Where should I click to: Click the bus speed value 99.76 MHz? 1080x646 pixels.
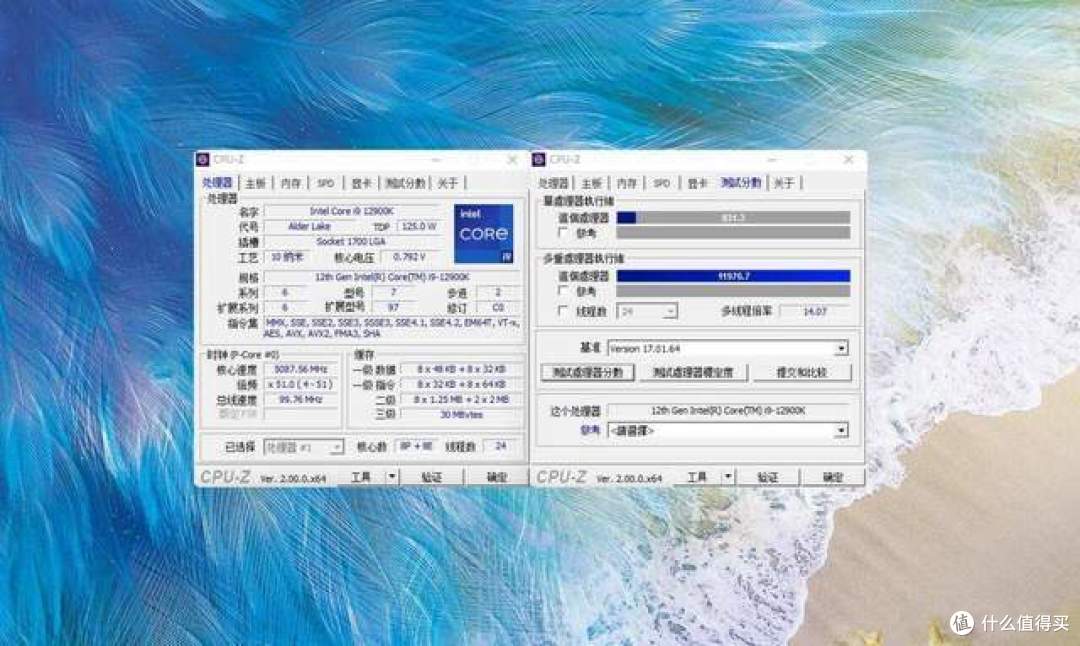pyautogui.click(x=301, y=399)
